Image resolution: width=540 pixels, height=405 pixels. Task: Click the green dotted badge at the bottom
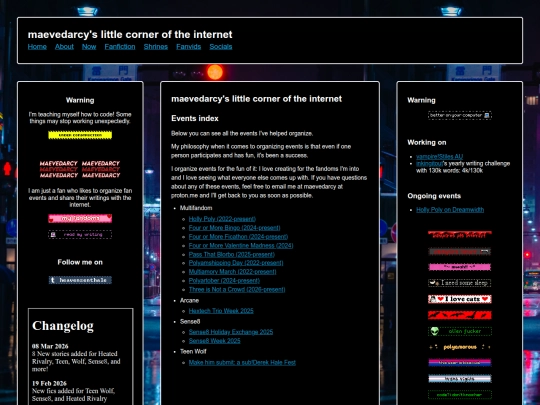coord(460,395)
